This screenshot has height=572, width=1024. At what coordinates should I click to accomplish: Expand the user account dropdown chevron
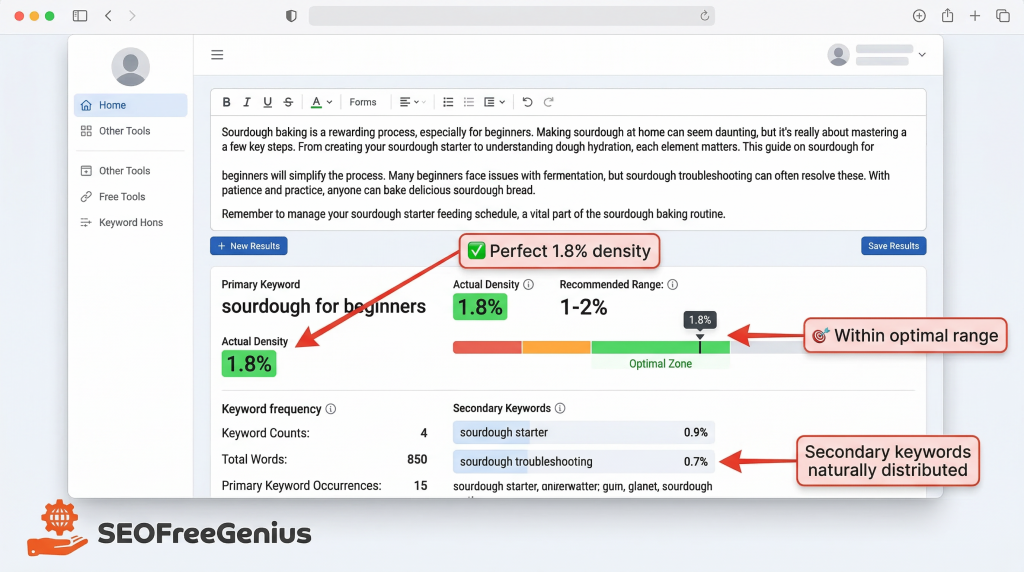click(922, 55)
